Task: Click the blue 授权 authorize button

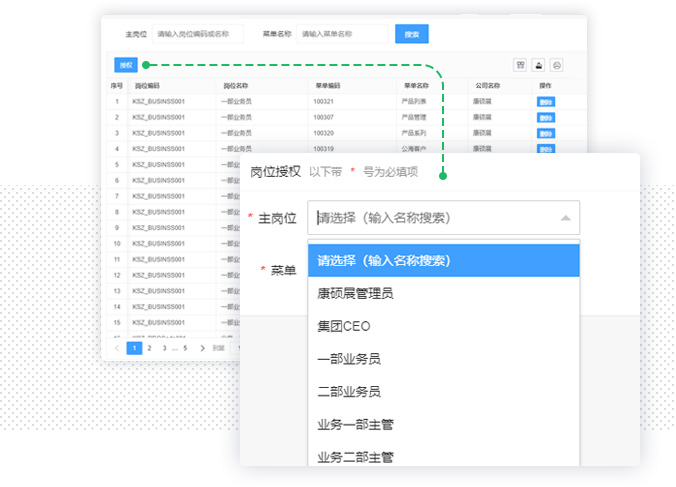Action: coord(125,65)
